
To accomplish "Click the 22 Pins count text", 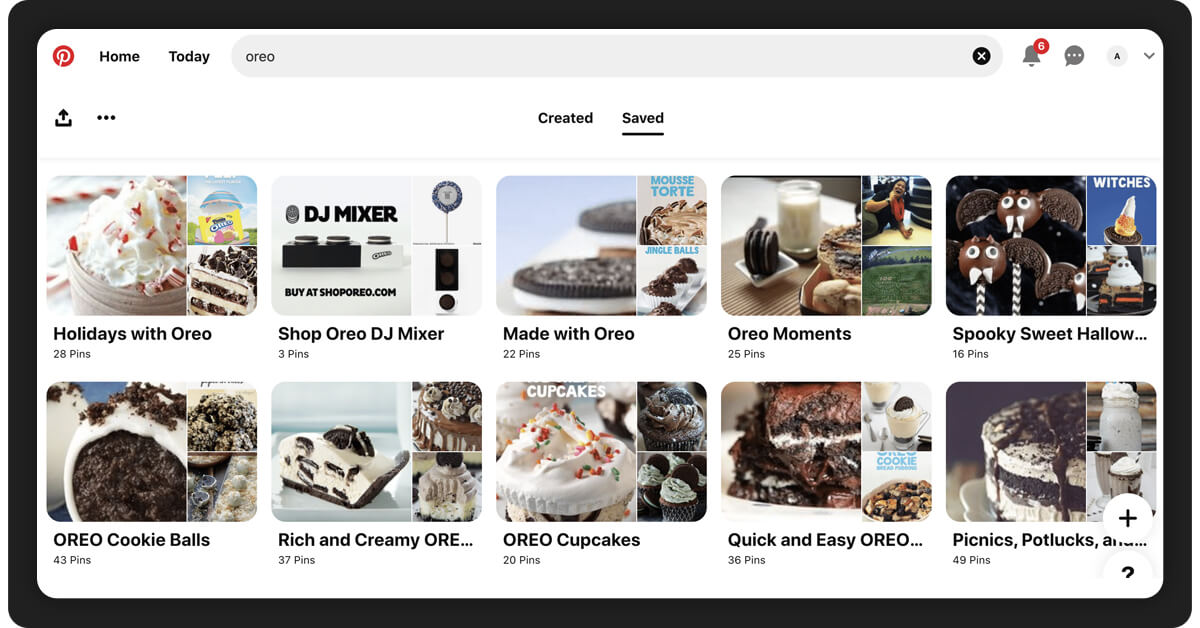I will tap(521, 354).
